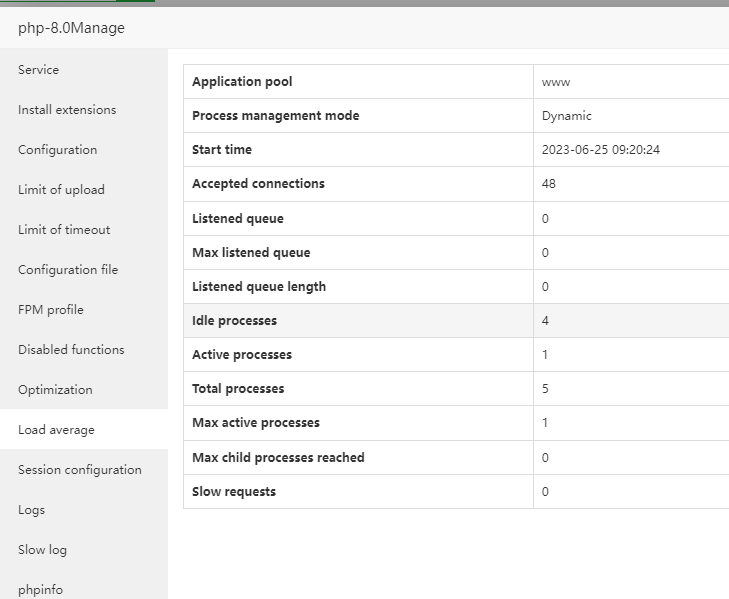The image size is (729, 599).
Task: Show the FPM profile page
Action: 51,310
